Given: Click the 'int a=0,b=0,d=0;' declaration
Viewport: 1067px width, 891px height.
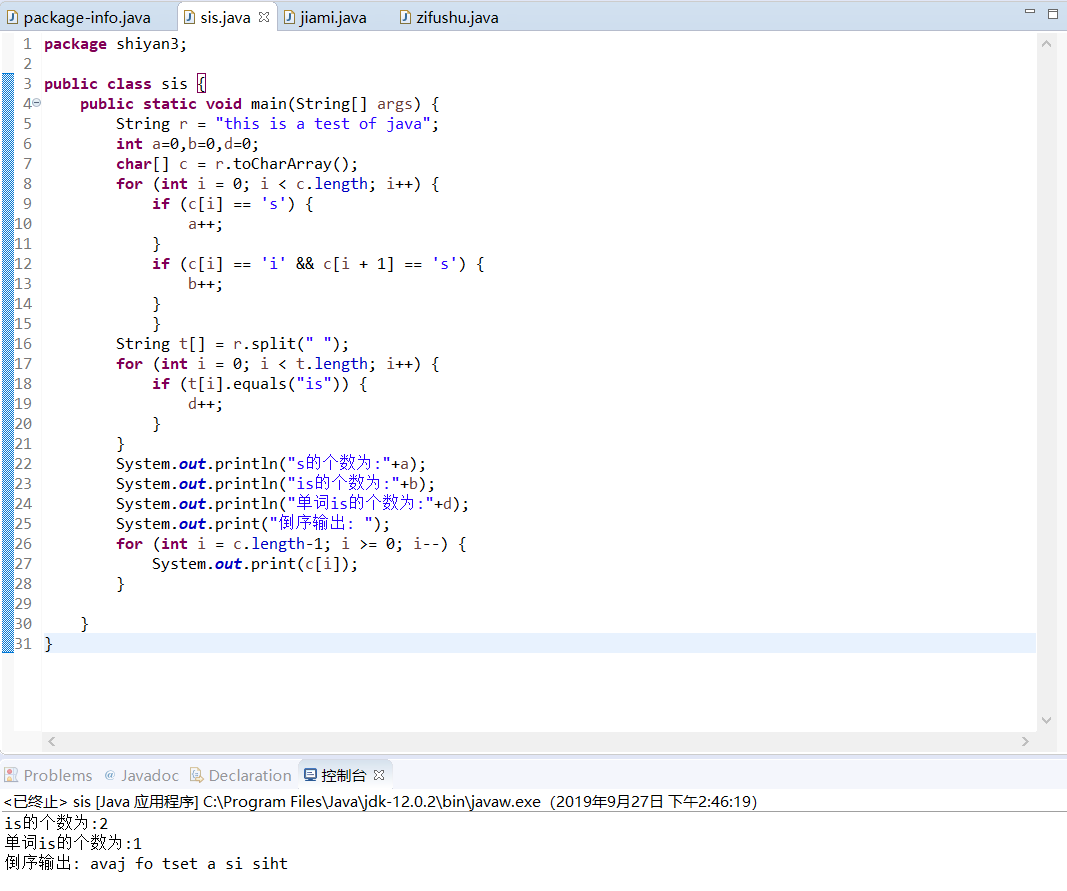Looking at the screenshot, I should [187, 144].
